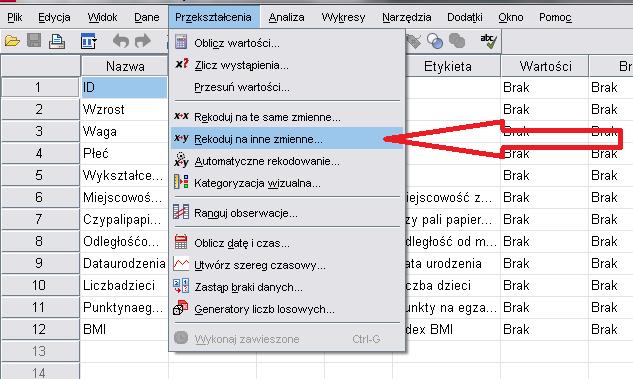Viewport: 633px width, 379px height.
Task: Click the line chart icon beside Utwórz szereg czasowy
Action: pyautogui.click(x=181, y=264)
